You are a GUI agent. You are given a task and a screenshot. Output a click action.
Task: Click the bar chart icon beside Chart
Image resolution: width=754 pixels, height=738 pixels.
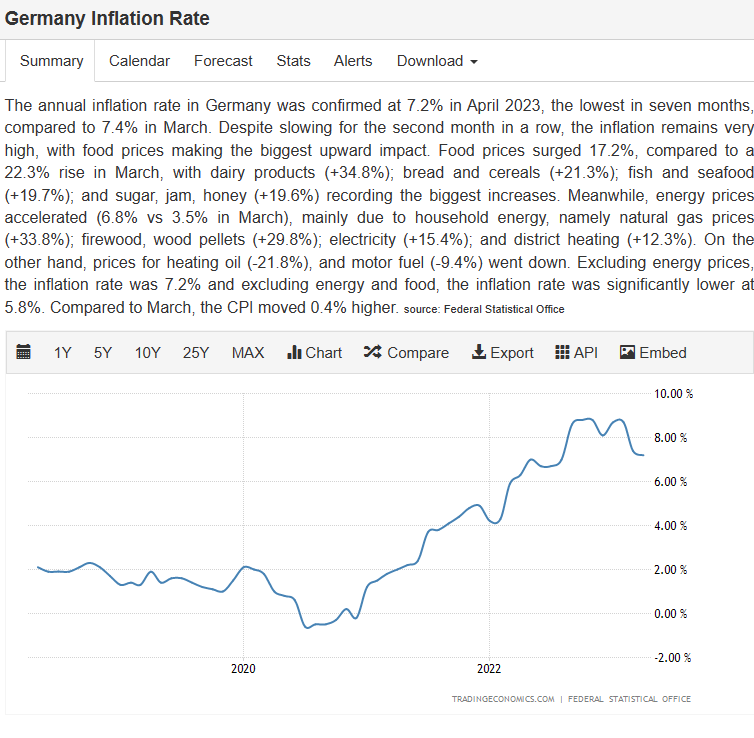(294, 352)
